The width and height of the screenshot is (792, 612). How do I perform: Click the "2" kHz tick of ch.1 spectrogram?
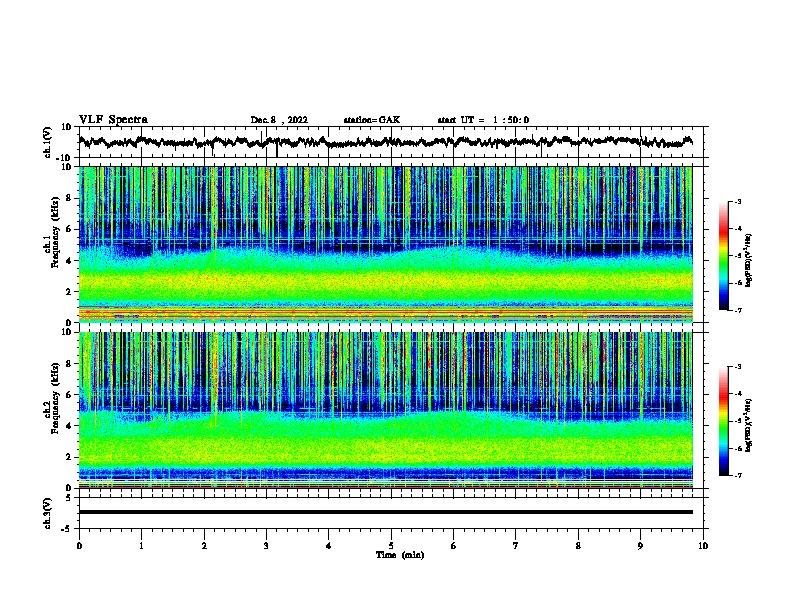click(69, 292)
